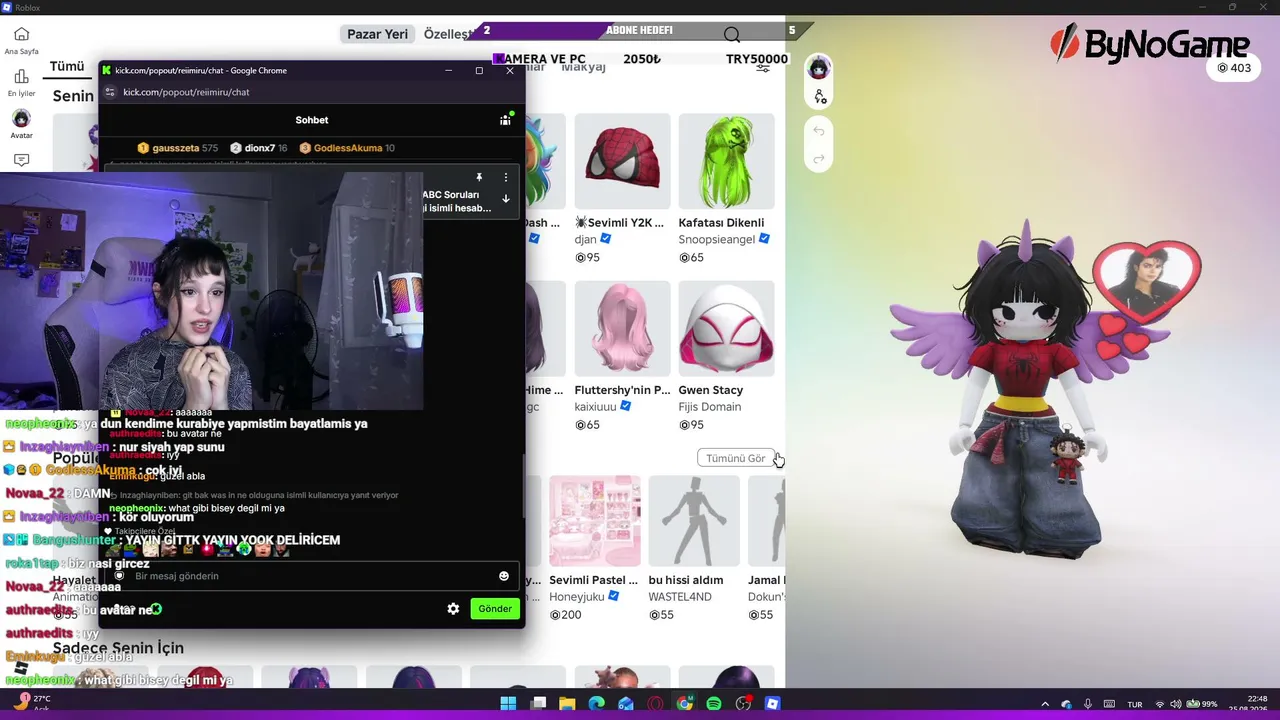Image resolution: width=1280 pixels, height=720 pixels.
Task: Select the Pazar Yeri tab
Action: click(377, 34)
